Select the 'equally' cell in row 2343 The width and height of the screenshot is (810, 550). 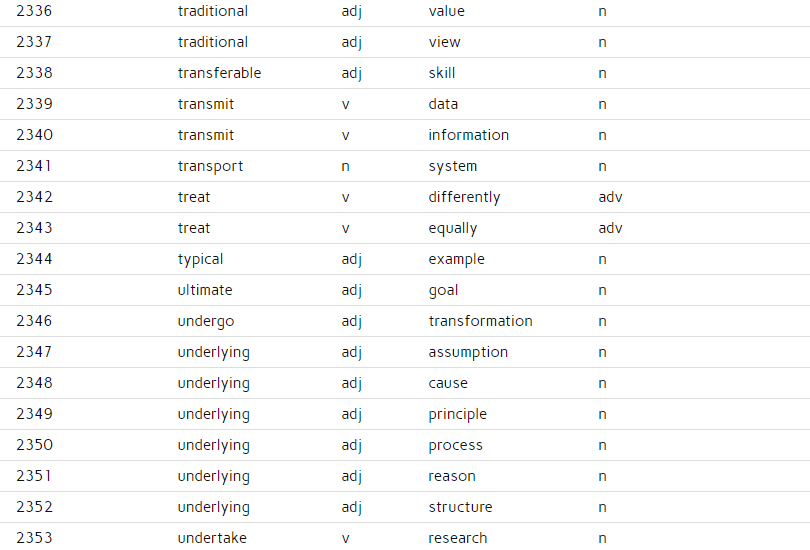pyautogui.click(x=453, y=228)
